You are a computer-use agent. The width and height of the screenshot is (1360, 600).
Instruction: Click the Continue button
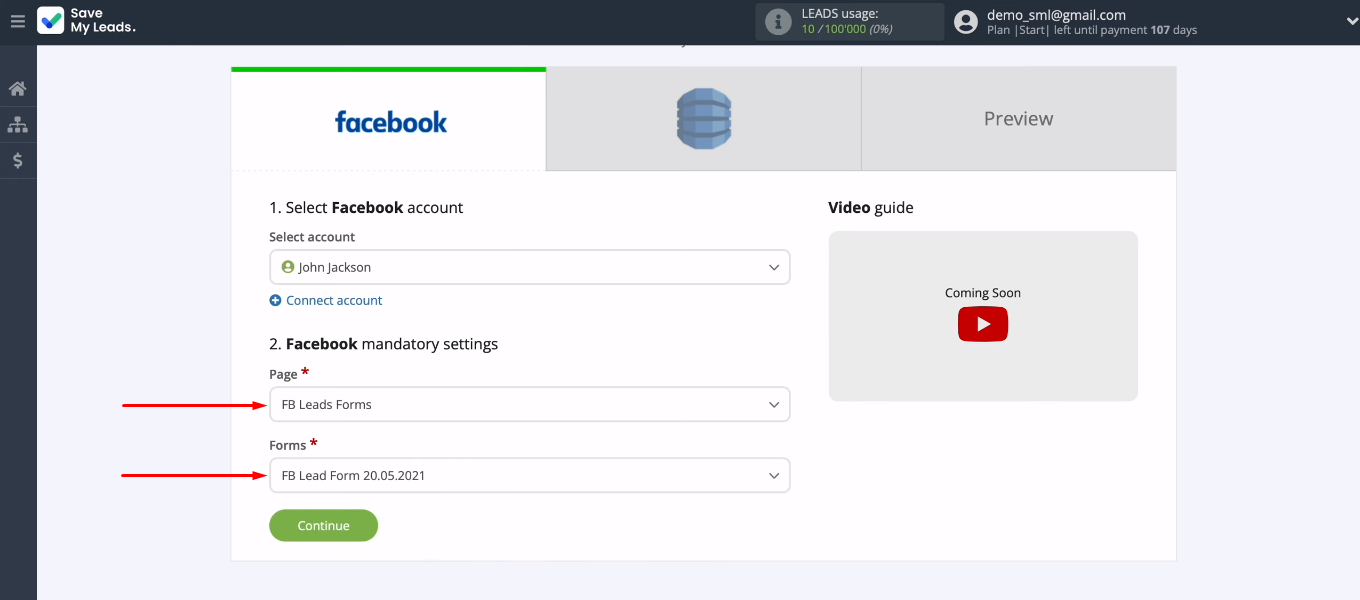pos(324,526)
